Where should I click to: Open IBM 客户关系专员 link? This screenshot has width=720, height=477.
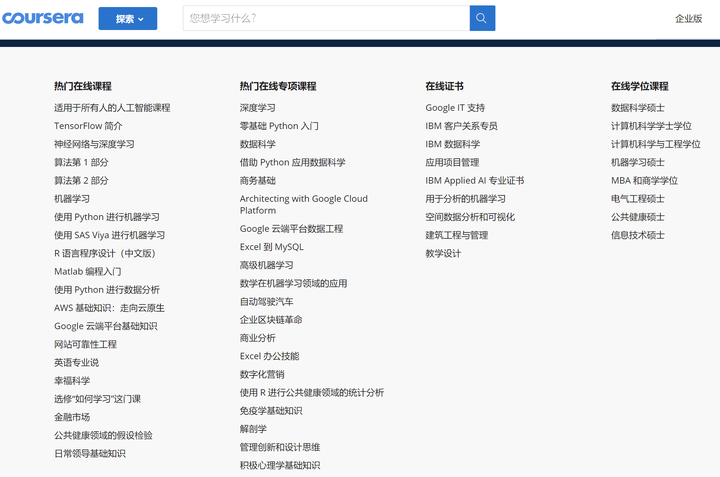click(461, 126)
